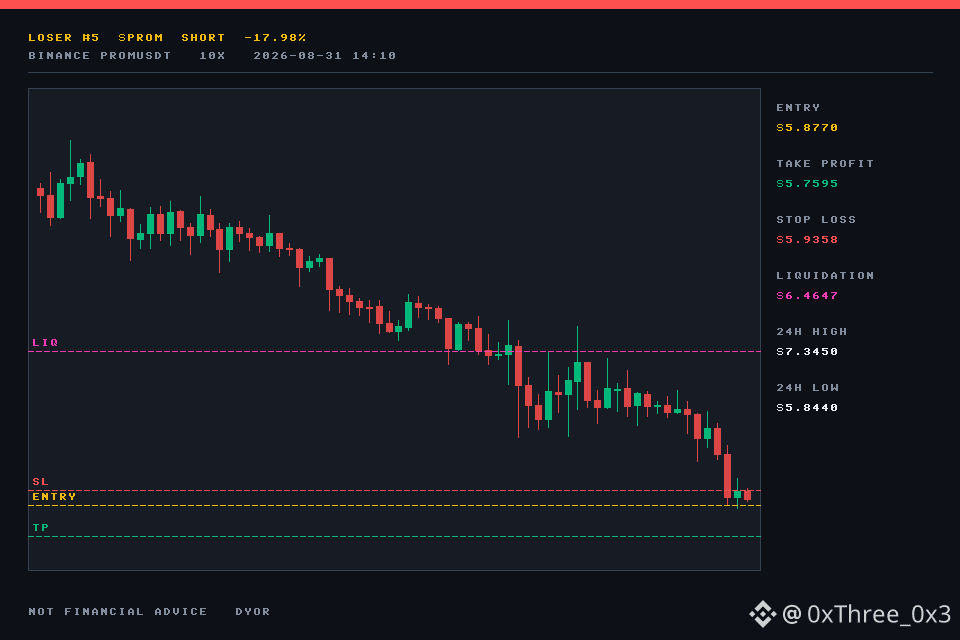Viewport: 960px width, 640px height.
Task: Click the LOSER #5 header label
Action: [64, 38]
